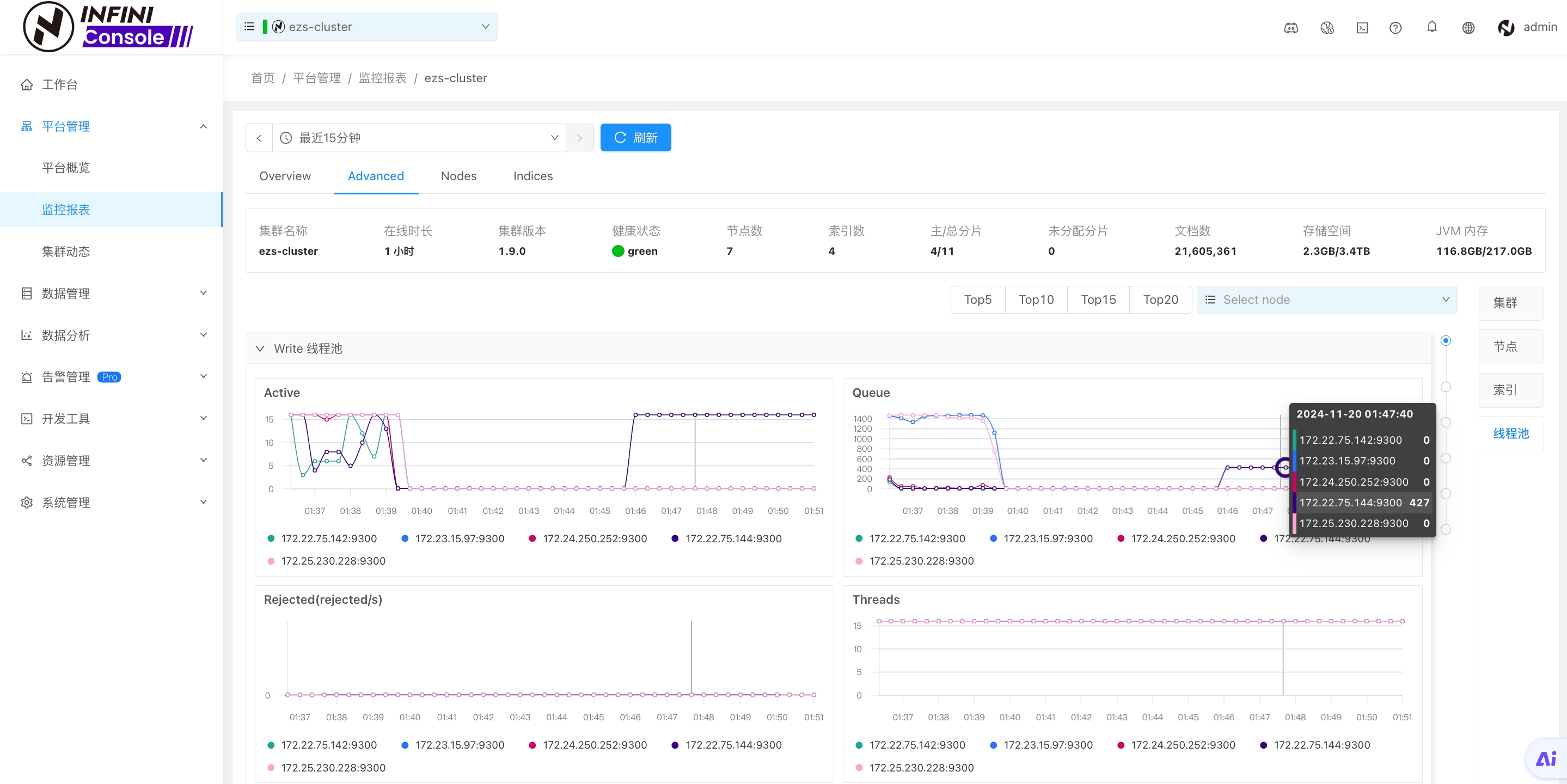The image size is (1567, 784).
Task: Expand the 数据分析 sidebar menu
Action: (204, 335)
